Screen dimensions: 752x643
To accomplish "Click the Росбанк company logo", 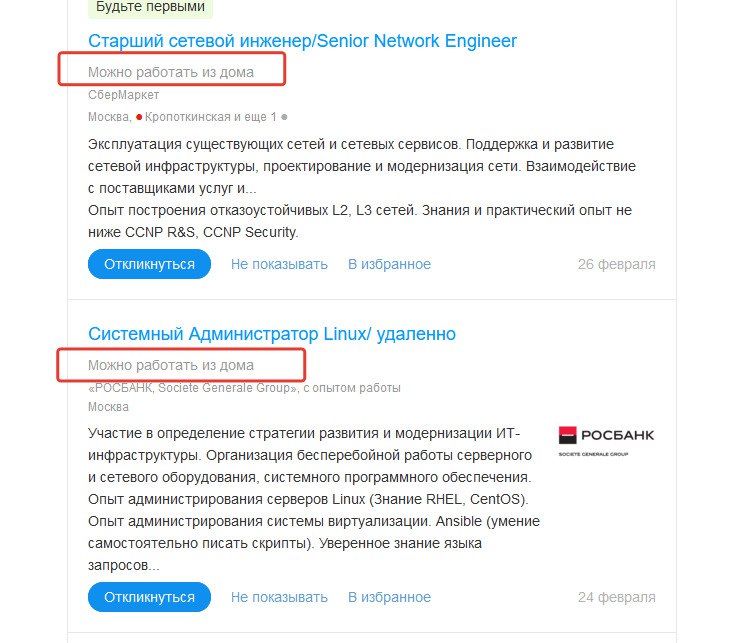I will tap(606, 437).
